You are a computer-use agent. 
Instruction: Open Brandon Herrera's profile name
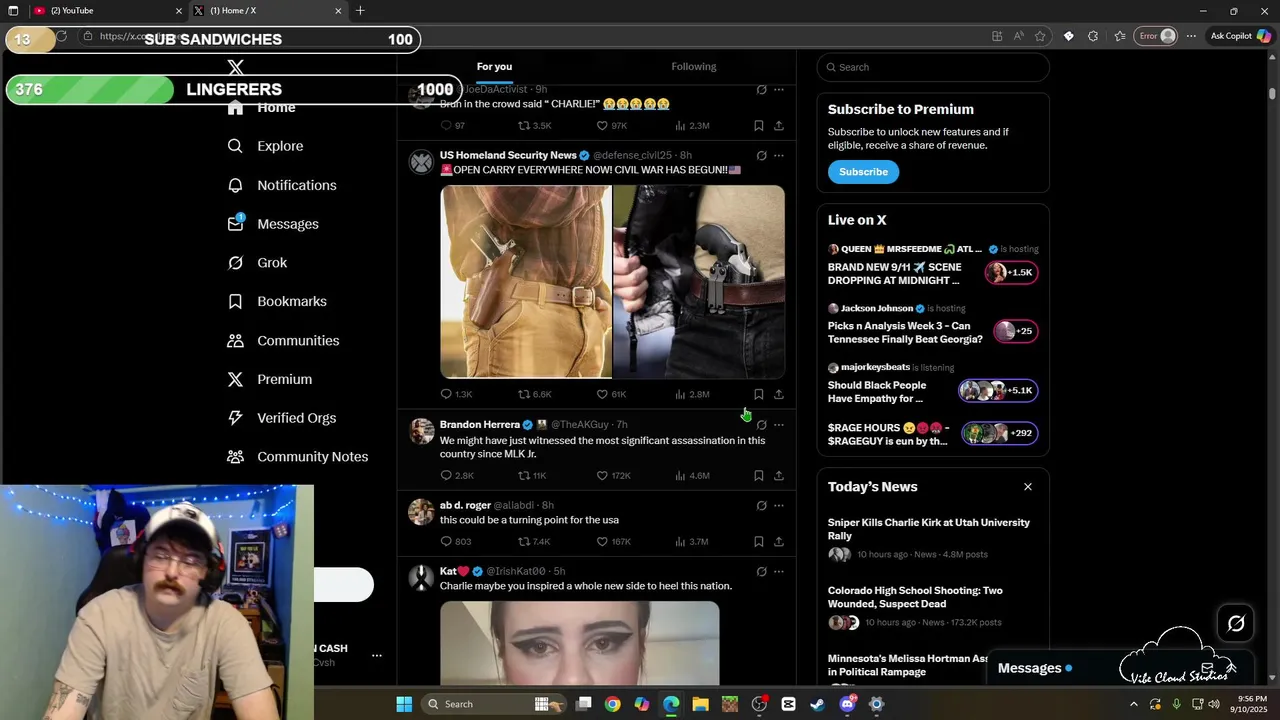[x=480, y=425]
